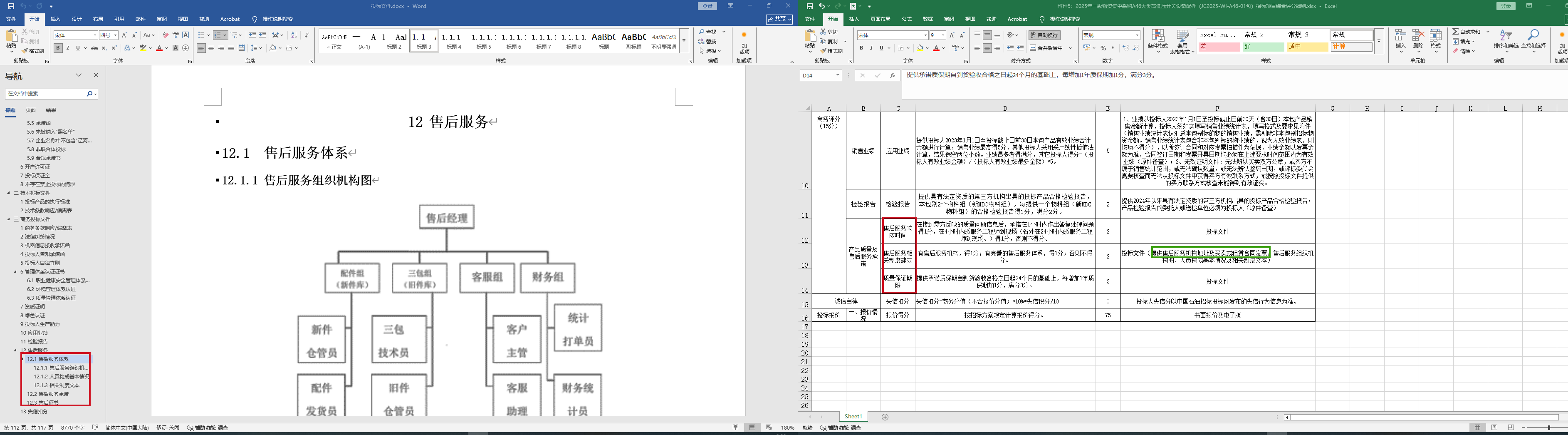Increase decimal places in Excel ribbon

coord(1125,48)
